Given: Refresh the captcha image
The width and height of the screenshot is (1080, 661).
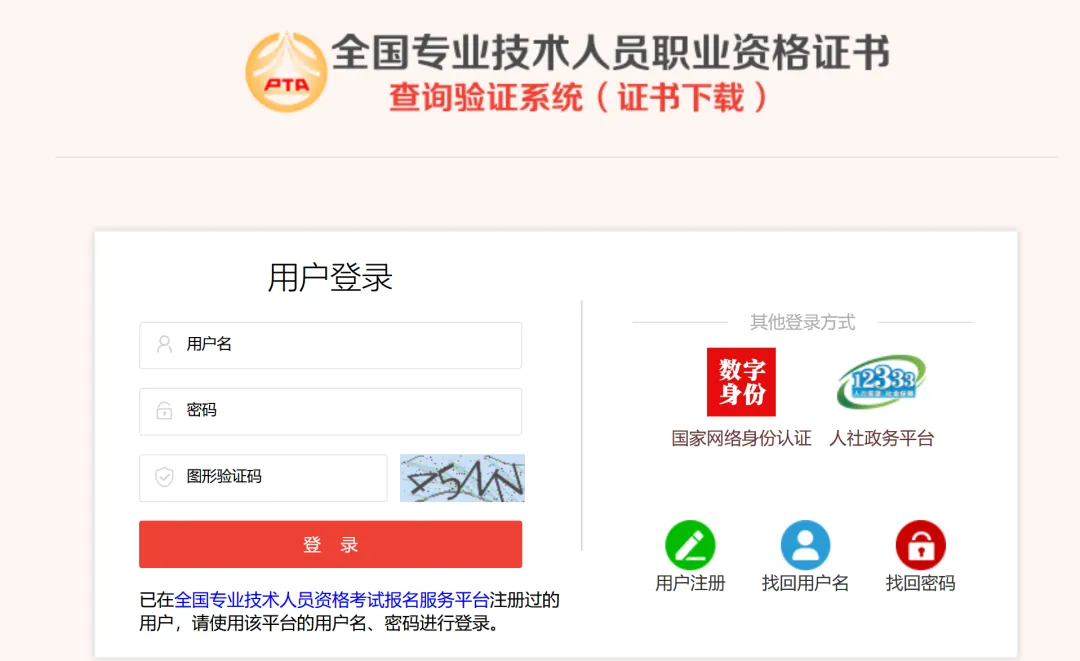Looking at the screenshot, I should pos(462,478).
